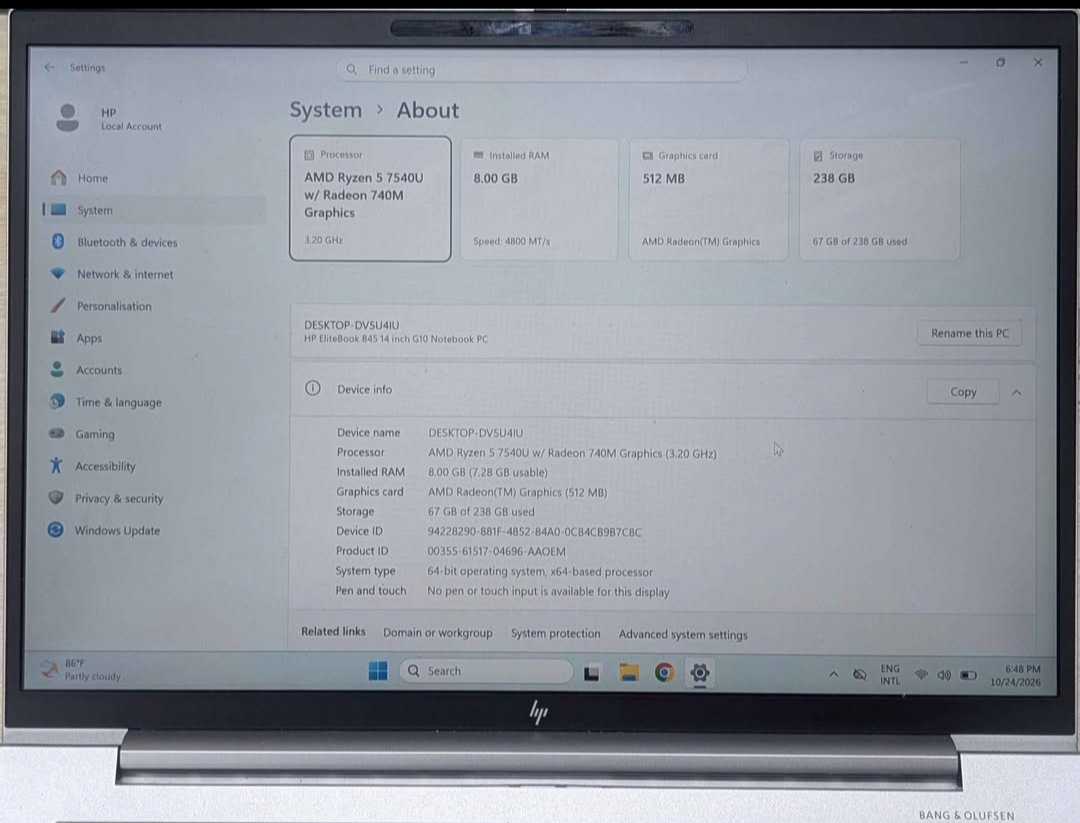Copy the device info
The image size is (1080, 823).
pos(963,392)
